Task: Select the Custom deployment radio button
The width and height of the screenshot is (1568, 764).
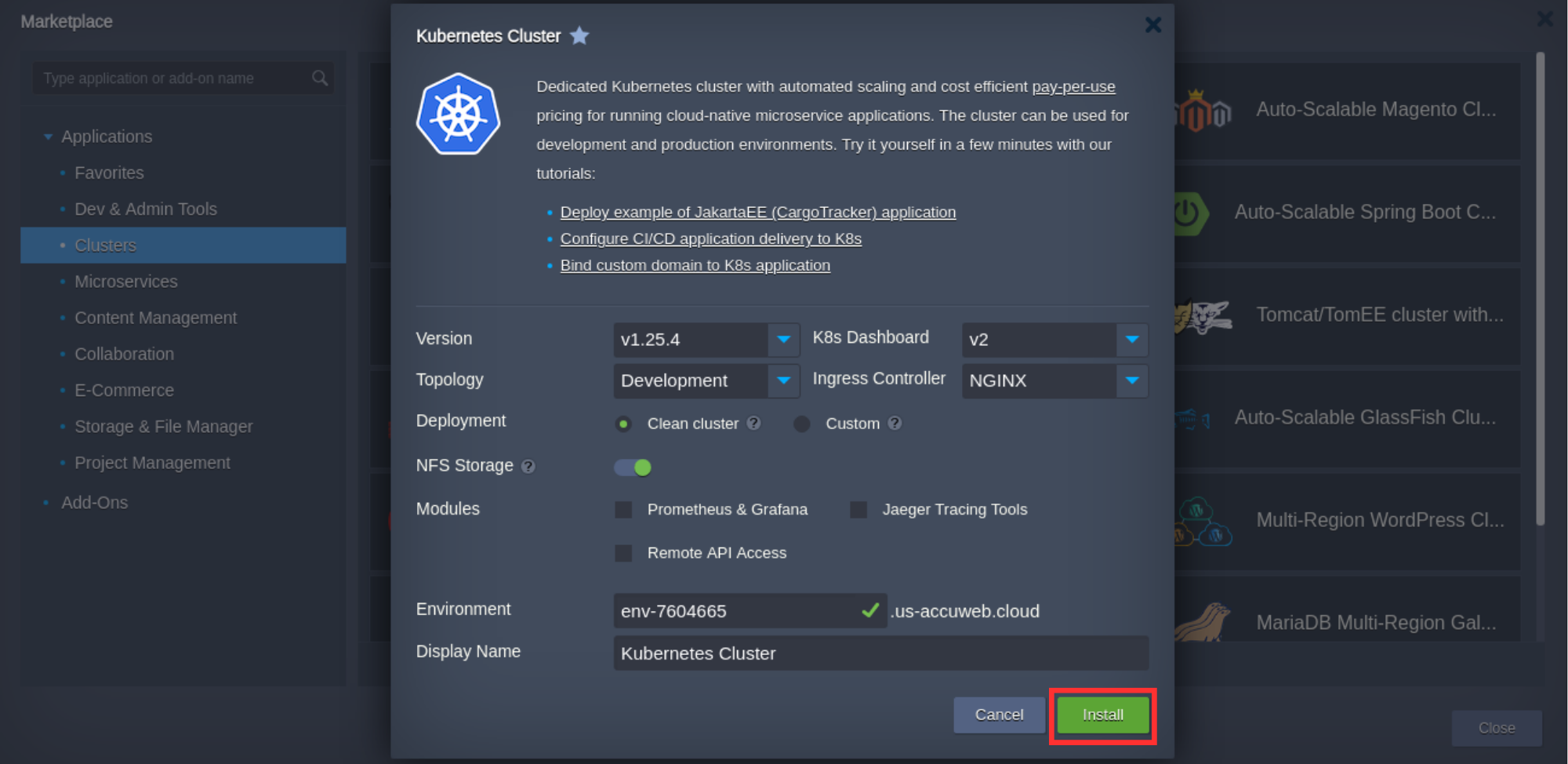Action: click(x=801, y=424)
